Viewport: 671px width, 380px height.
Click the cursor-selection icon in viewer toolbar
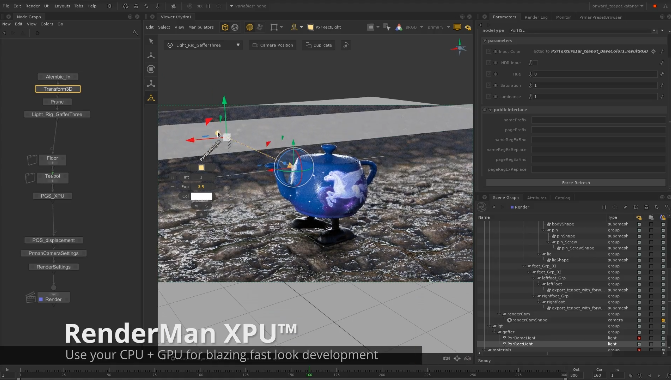pos(387,27)
